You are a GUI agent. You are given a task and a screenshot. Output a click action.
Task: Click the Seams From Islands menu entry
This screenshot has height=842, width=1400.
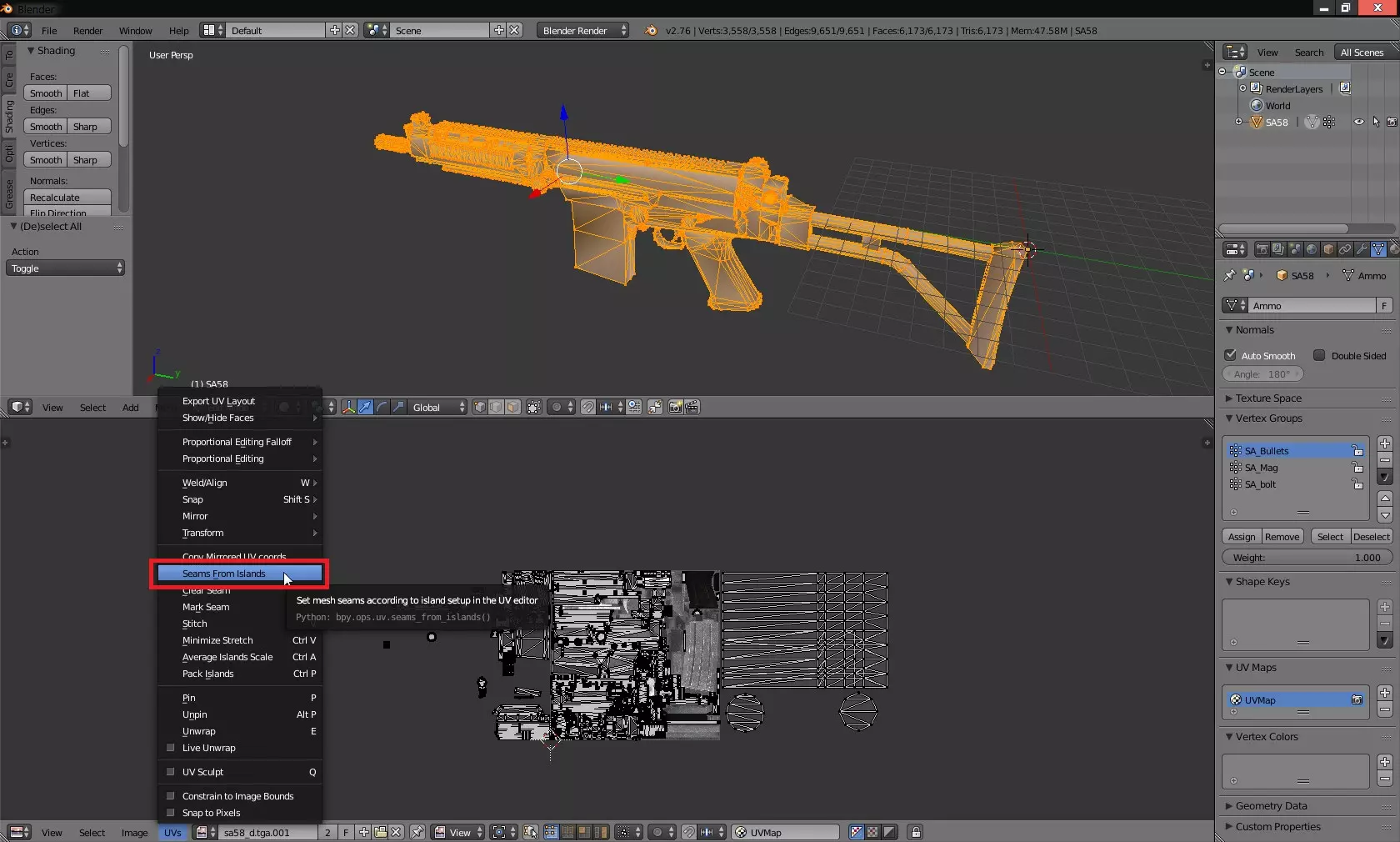[240, 574]
